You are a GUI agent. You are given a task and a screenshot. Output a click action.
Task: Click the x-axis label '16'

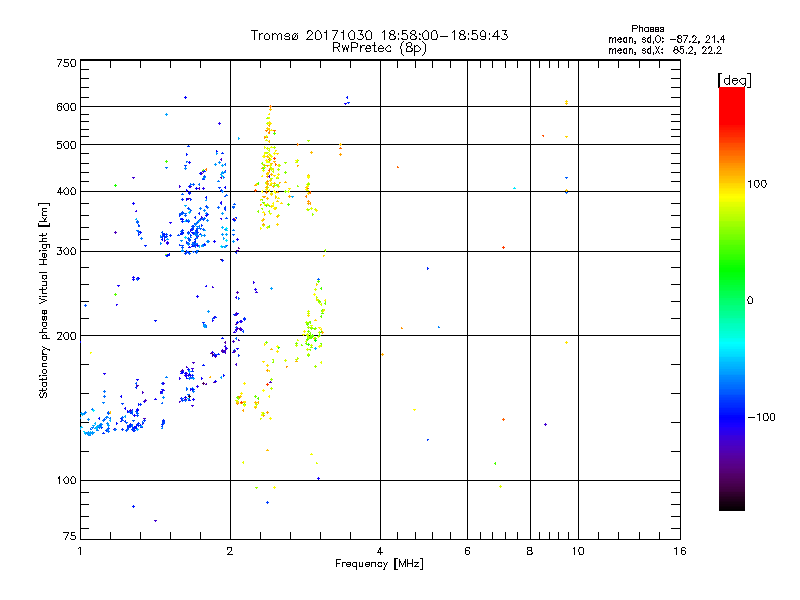point(680,551)
